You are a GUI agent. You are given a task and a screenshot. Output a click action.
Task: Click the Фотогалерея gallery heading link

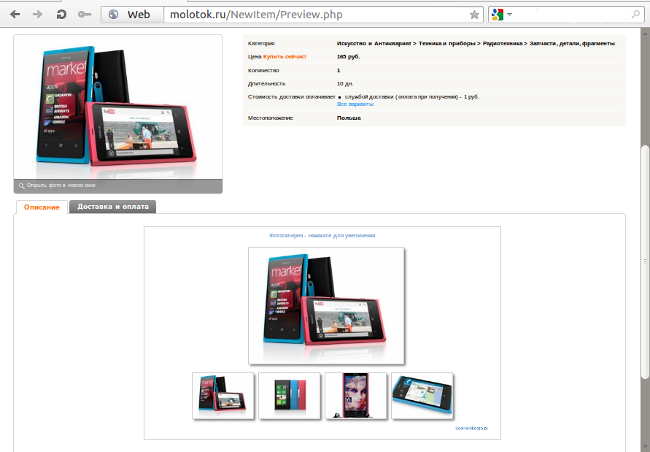(x=322, y=235)
